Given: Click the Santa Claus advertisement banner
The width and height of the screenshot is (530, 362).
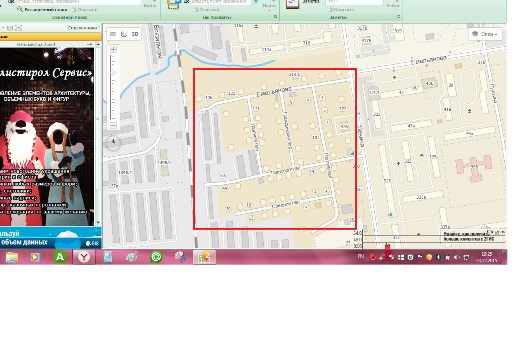Looking at the screenshot, I should tap(47, 137).
